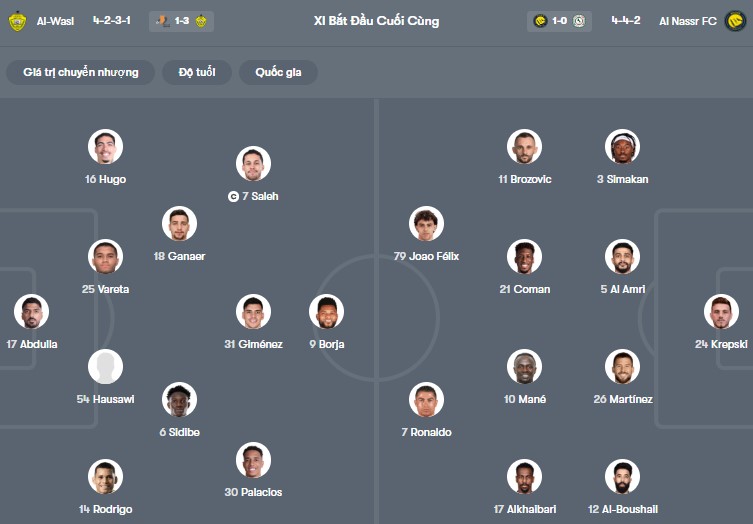Click Brozovic's player photo

tap(524, 147)
